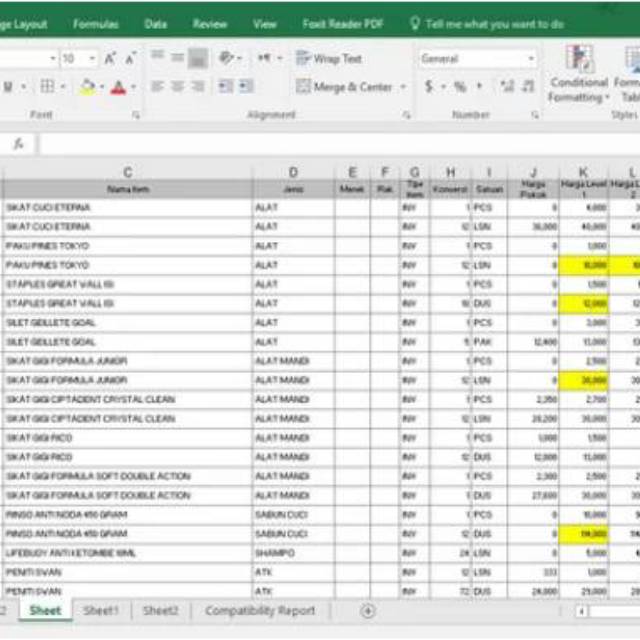Image resolution: width=640 pixels, height=640 pixels.
Task: Click the Borders icon
Action: [47, 87]
